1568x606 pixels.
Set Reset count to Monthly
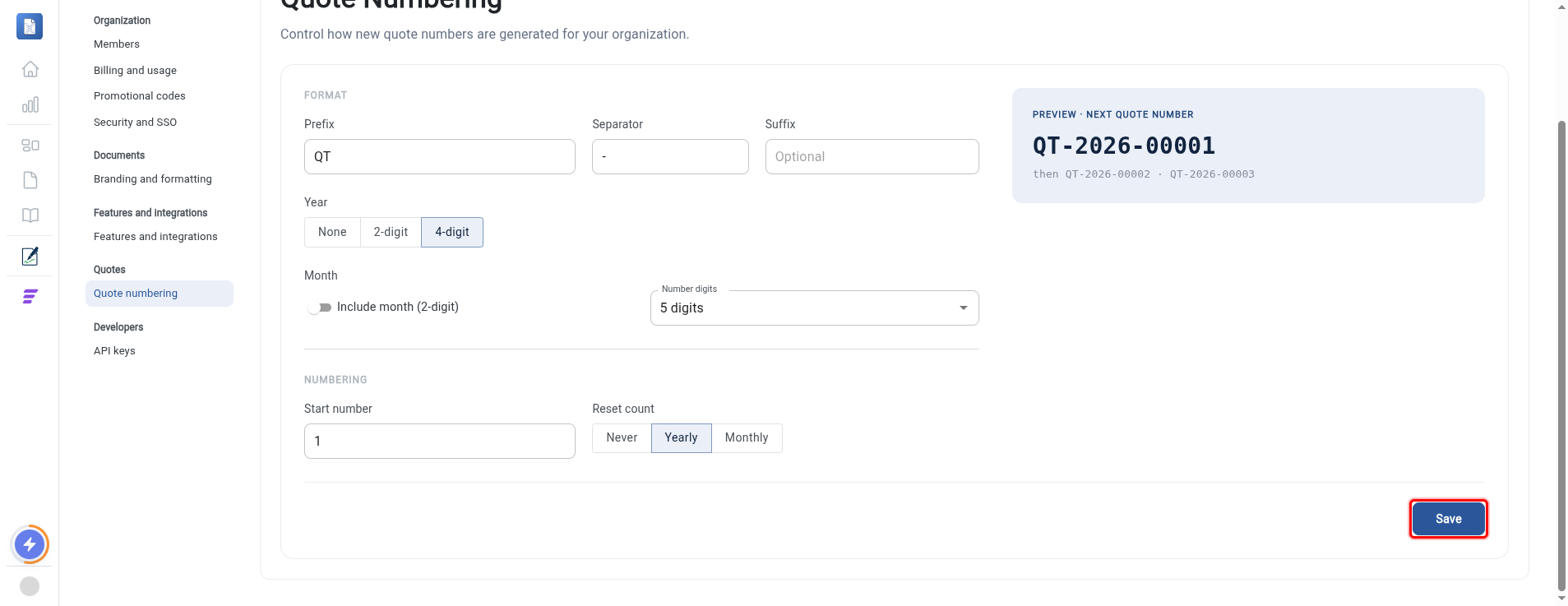pyautogui.click(x=747, y=438)
